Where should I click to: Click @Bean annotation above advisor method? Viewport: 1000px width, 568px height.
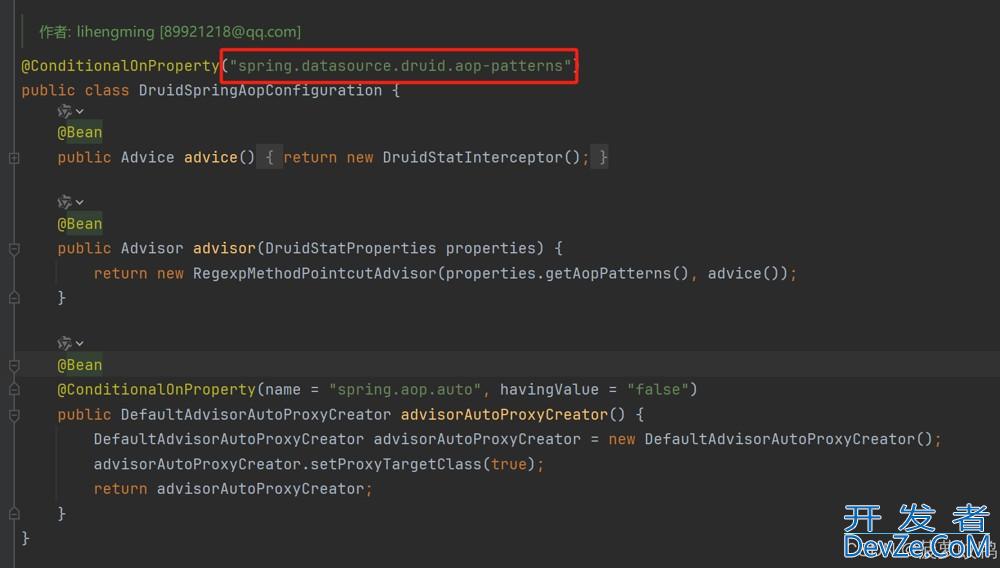(80, 224)
